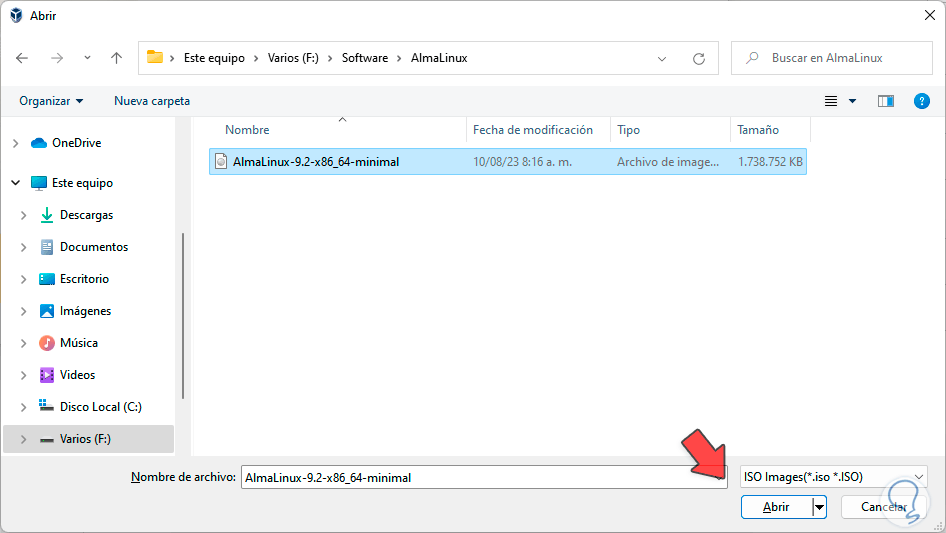The width and height of the screenshot is (946, 533).
Task: Expand the Documentos node
Action: click(x=24, y=247)
